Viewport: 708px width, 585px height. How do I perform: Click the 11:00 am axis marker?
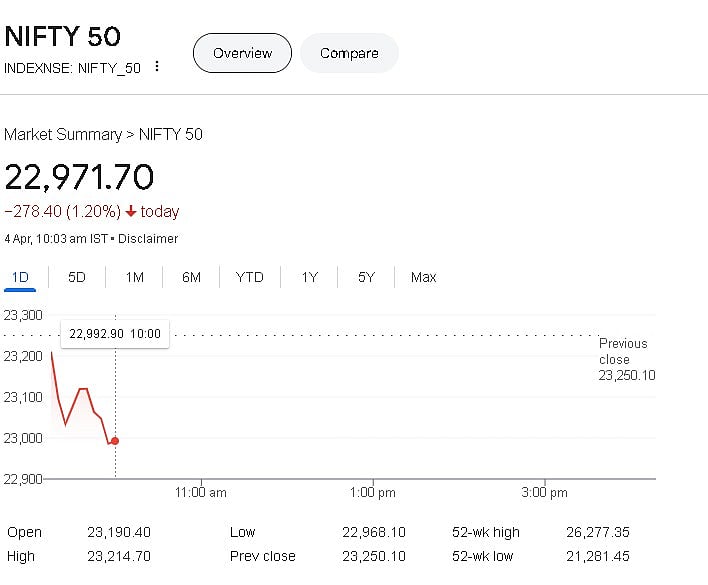201,492
